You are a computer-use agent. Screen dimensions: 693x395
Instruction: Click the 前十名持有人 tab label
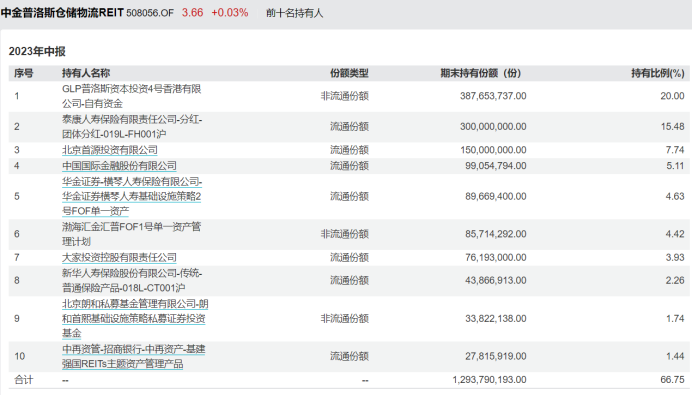294,13
